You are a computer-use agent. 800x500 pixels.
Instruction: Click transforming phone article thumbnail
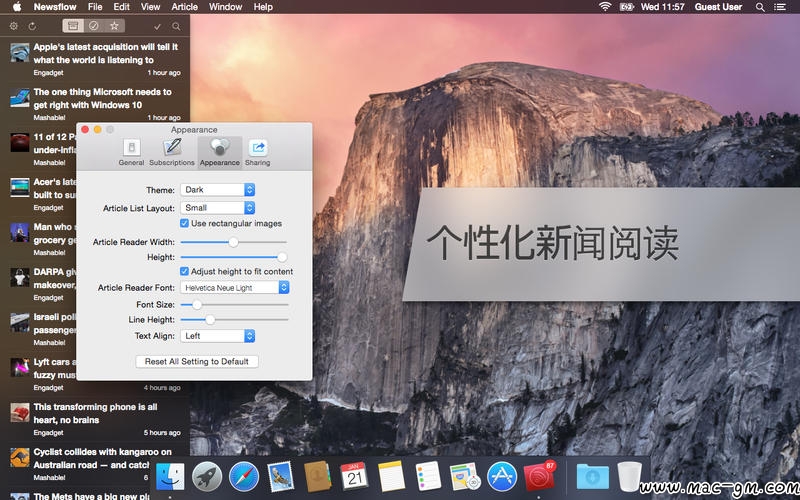coord(20,413)
